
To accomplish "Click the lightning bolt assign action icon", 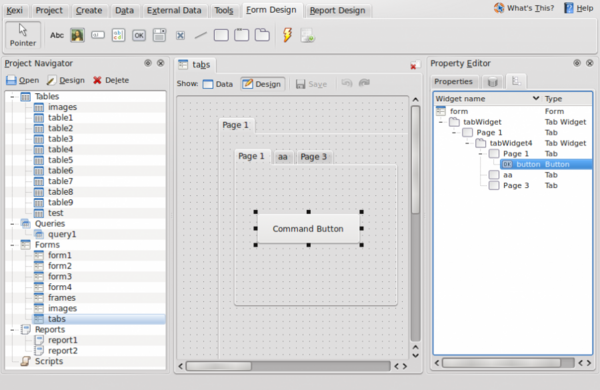I will pos(287,35).
